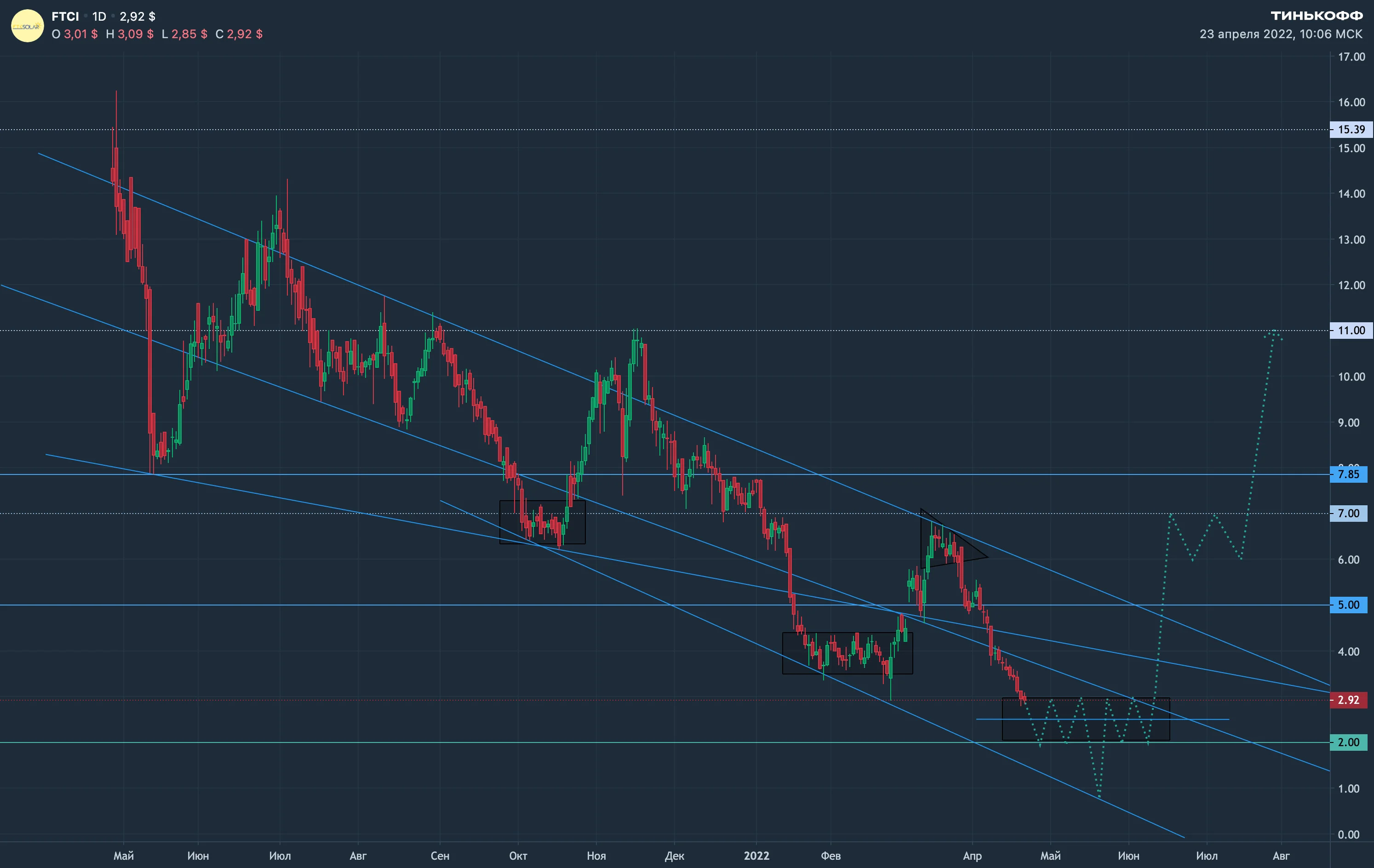Click the green 2.00 price label
The image size is (1374, 868).
tap(1348, 742)
